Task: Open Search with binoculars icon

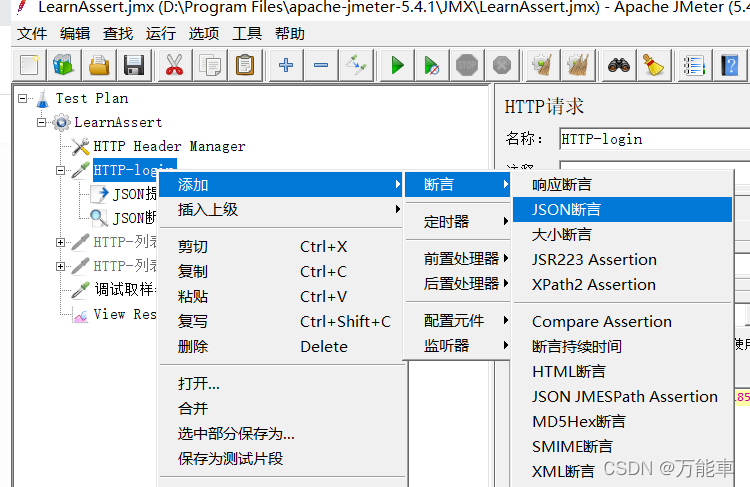Action: (x=618, y=65)
